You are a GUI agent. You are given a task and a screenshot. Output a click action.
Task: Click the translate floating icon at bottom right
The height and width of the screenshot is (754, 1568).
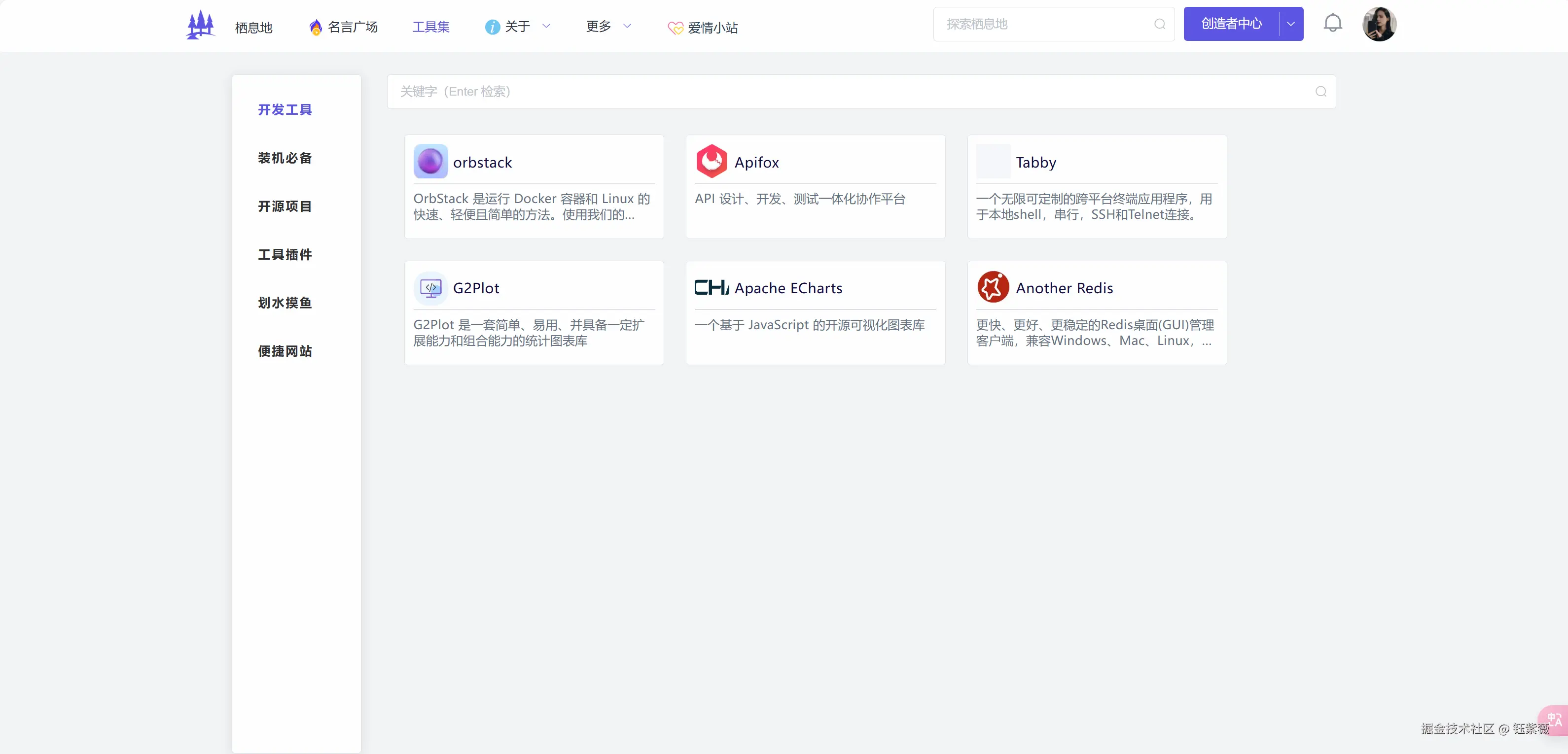coord(1554,720)
